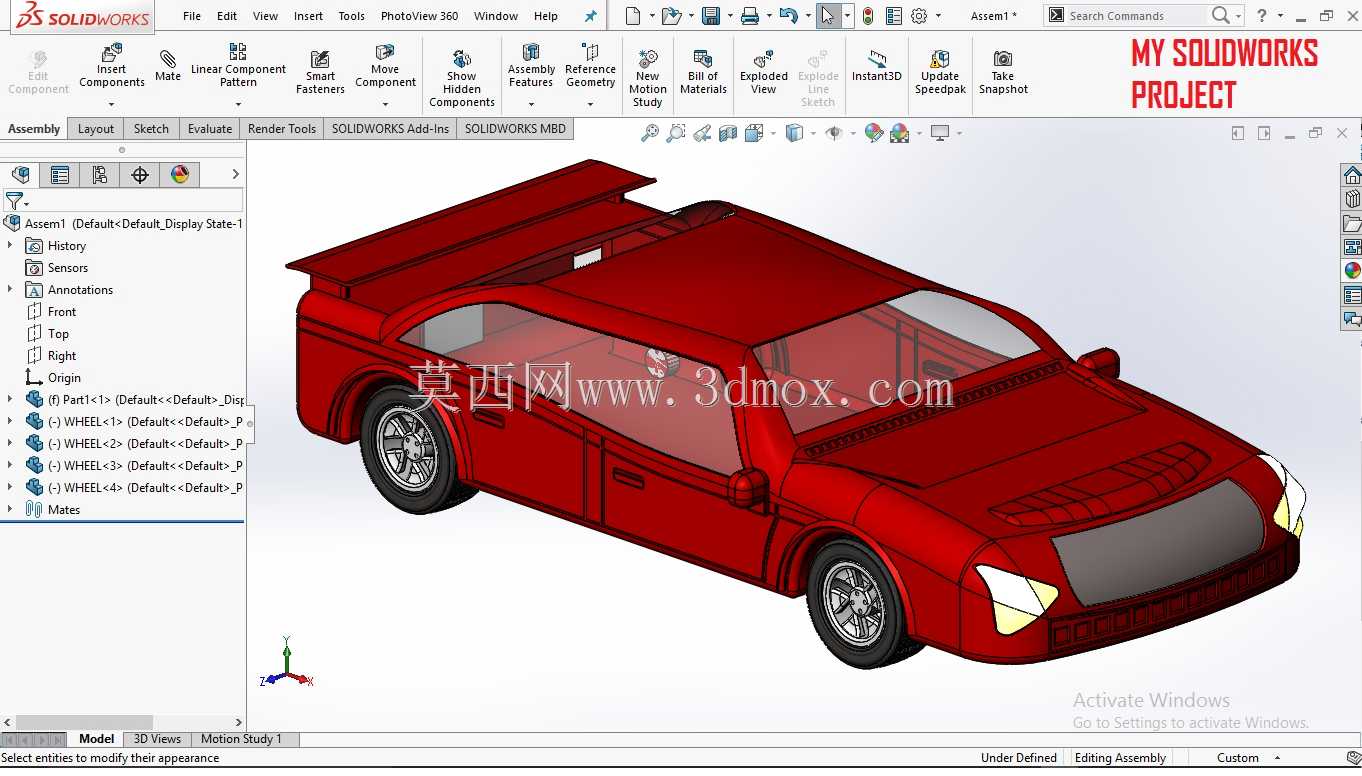This screenshot has height=776, width=1362.
Task: Open ConfigurationManager tab icon
Action: pos(100,175)
